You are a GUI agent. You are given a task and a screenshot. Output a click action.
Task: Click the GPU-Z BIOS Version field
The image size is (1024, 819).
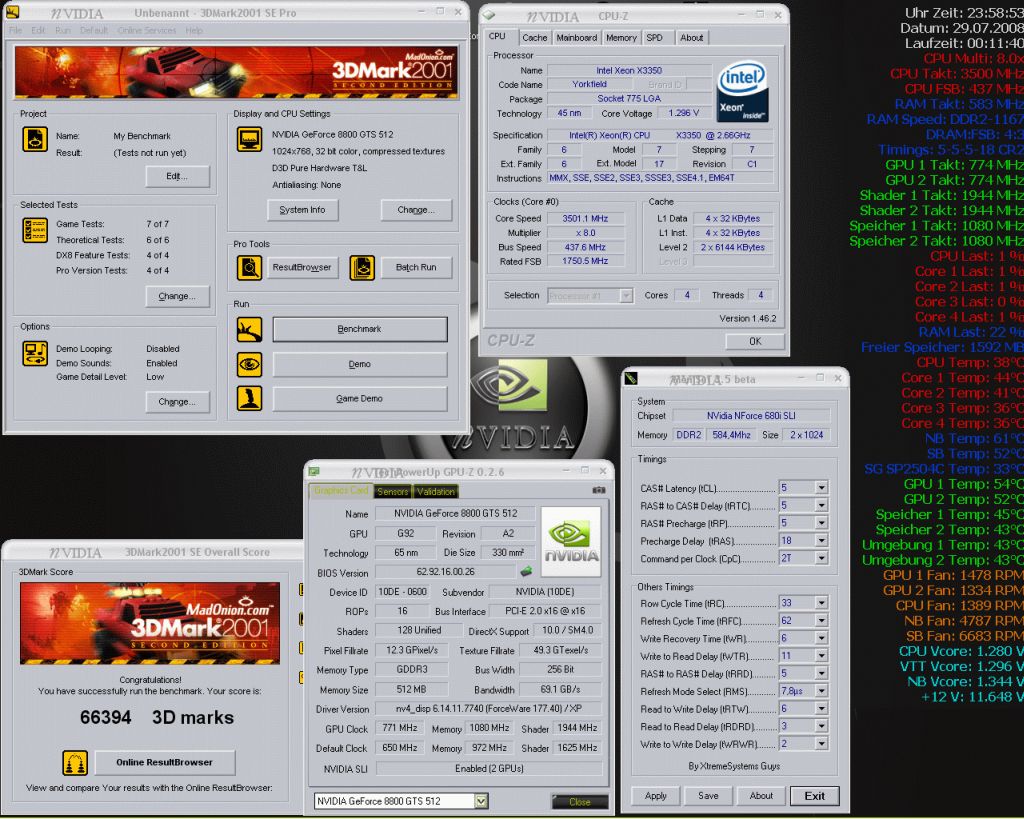pos(446,571)
